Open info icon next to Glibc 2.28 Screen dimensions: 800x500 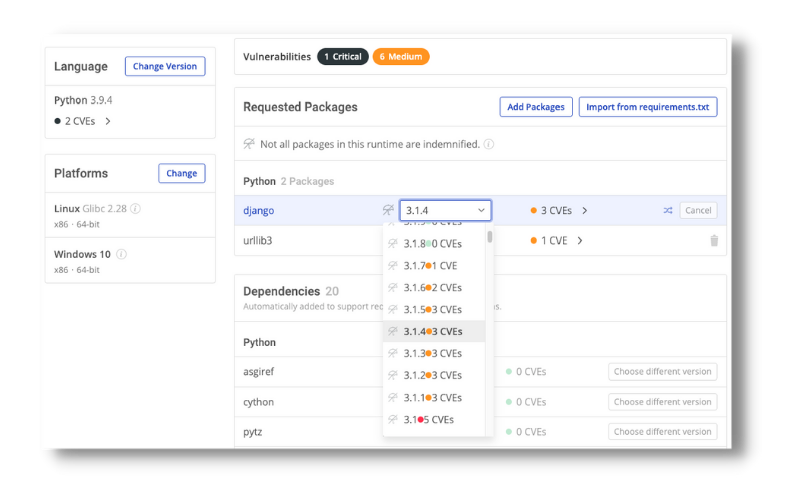click(x=135, y=209)
